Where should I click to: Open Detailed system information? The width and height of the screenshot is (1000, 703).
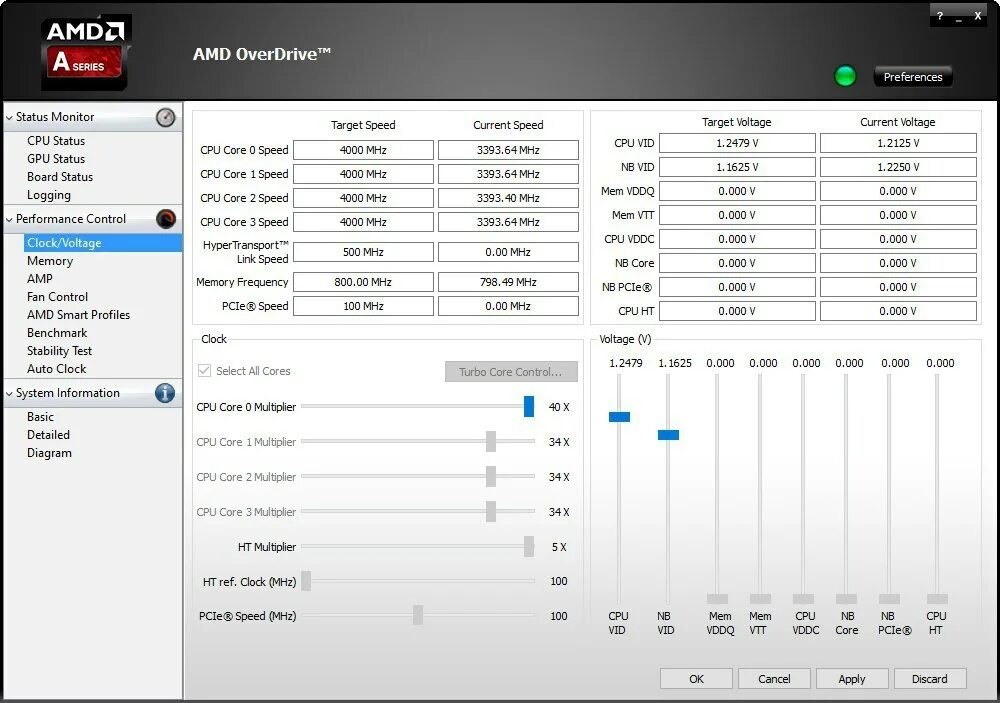(48, 434)
